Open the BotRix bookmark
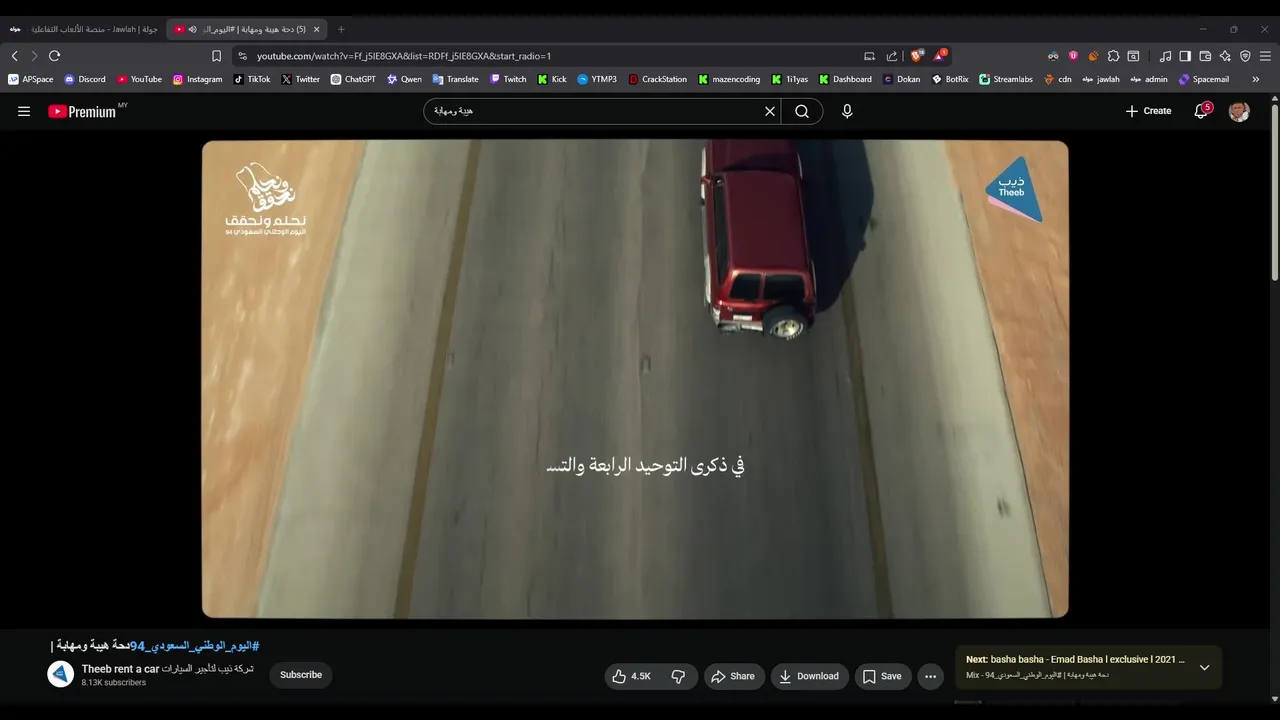Viewport: 1280px width, 720px height. pyautogui.click(x=950, y=79)
